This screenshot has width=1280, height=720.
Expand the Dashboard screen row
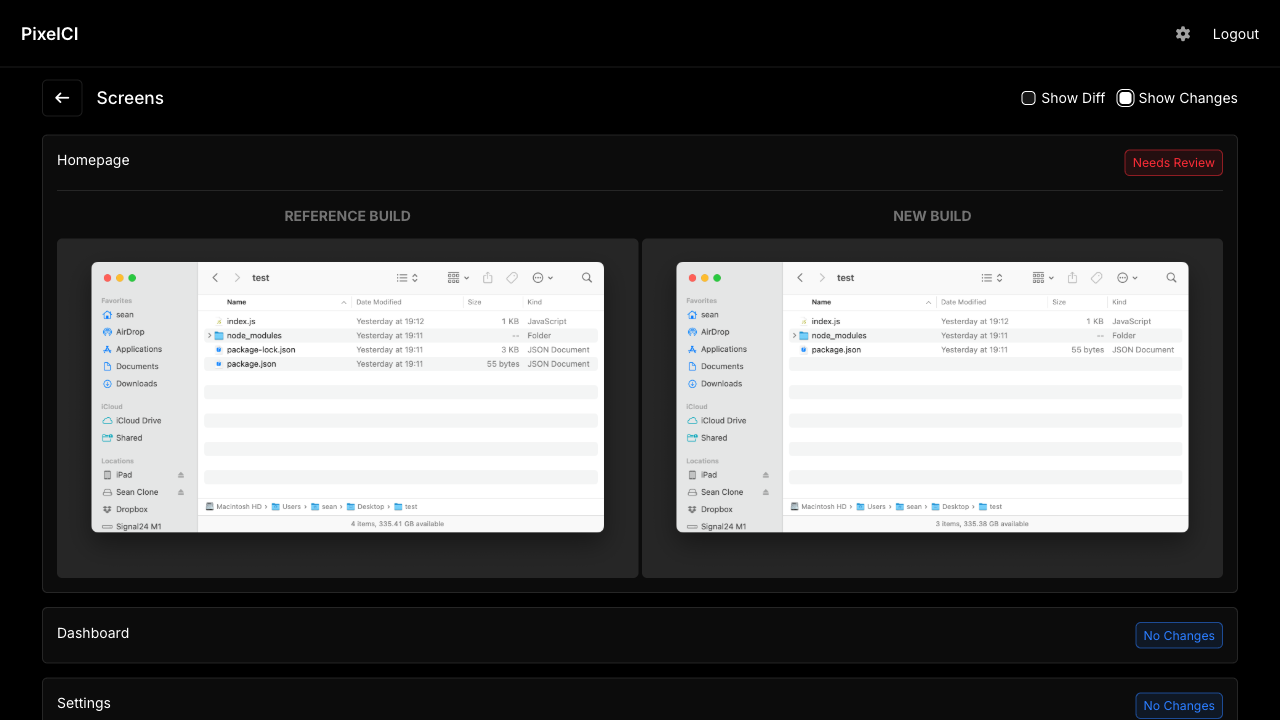pos(93,634)
